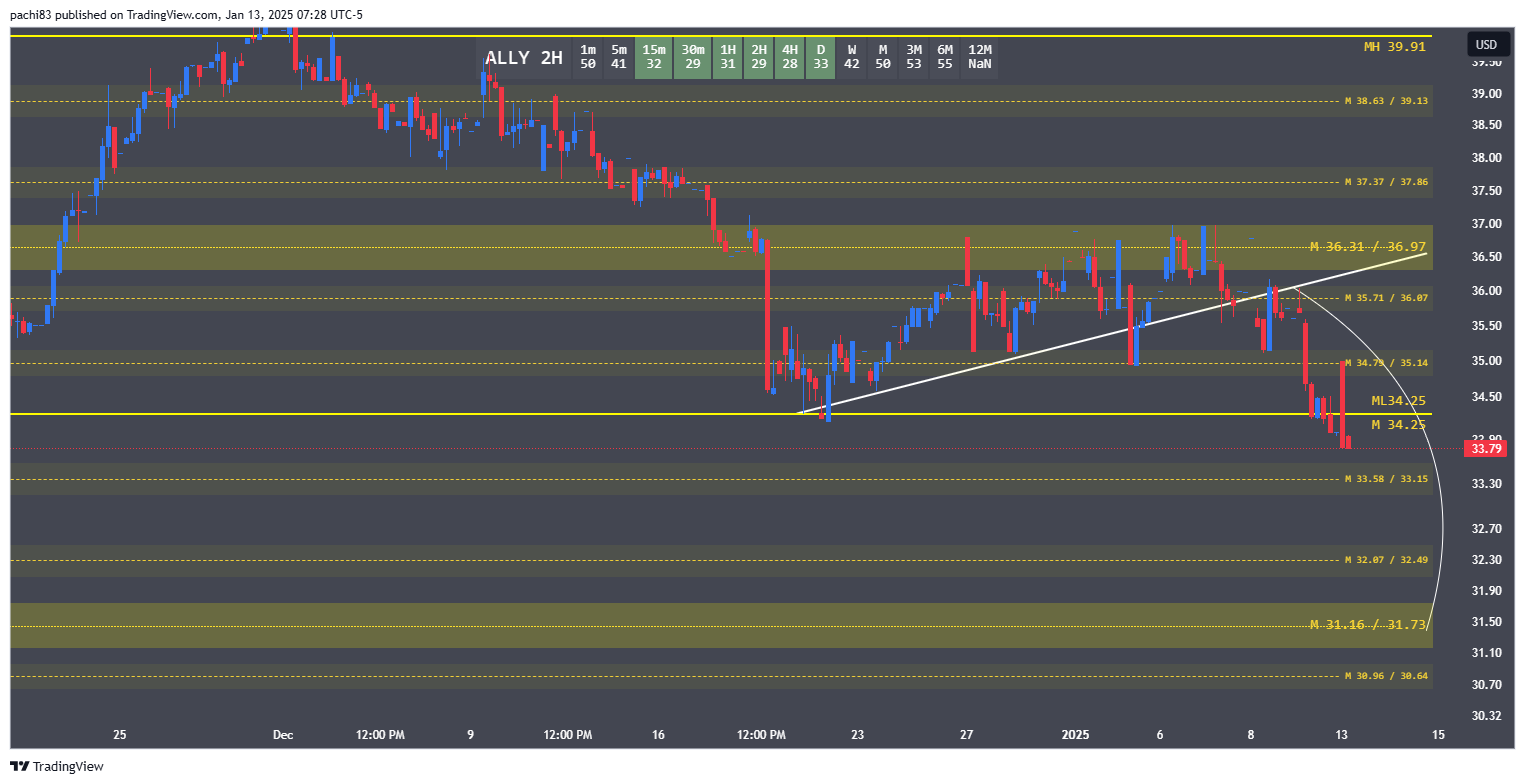Click 37.50 on the price axis
The width and height of the screenshot is (1525, 784).
point(1487,191)
